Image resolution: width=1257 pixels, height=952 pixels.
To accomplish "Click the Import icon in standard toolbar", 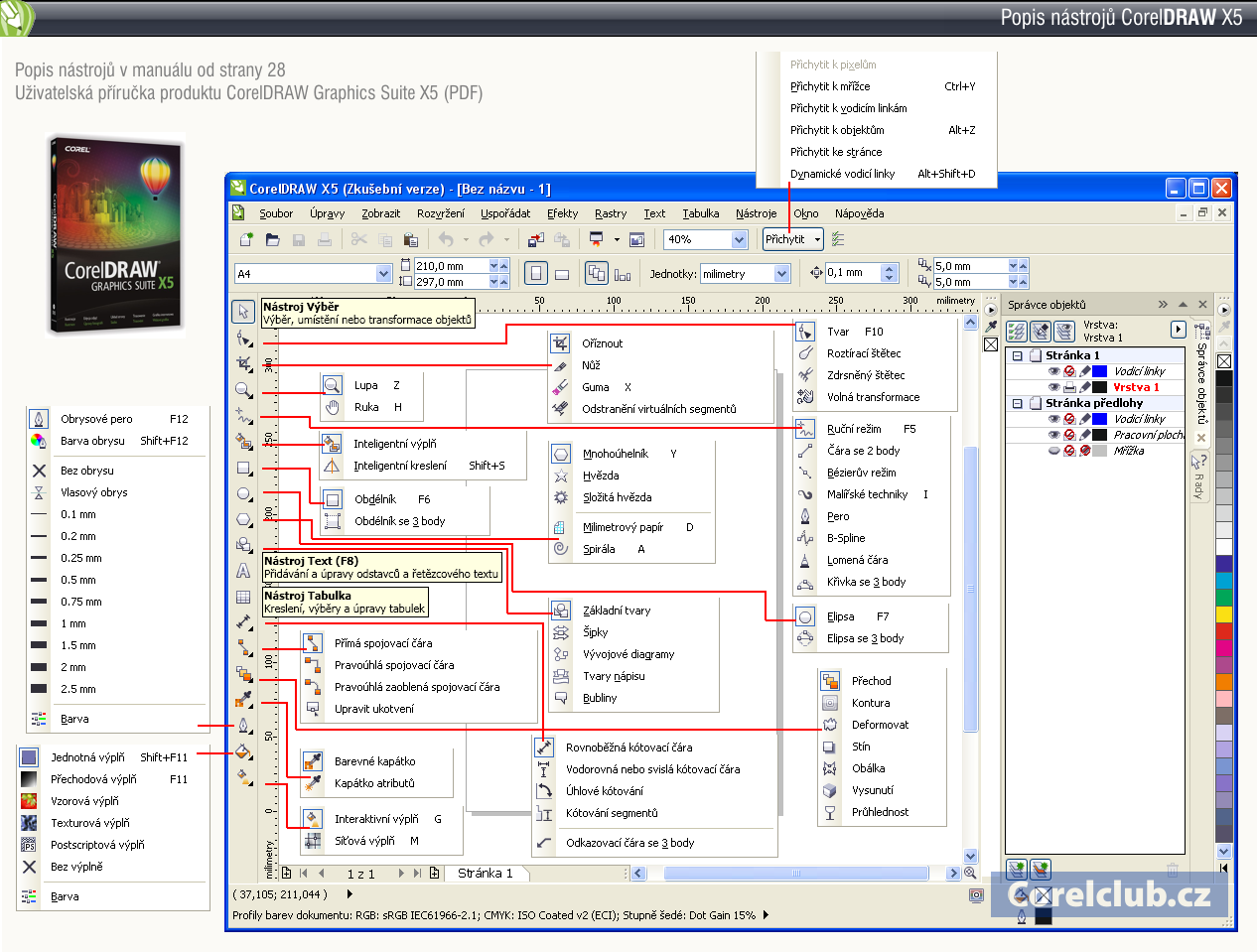I will pyautogui.click(x=536, y=240).
